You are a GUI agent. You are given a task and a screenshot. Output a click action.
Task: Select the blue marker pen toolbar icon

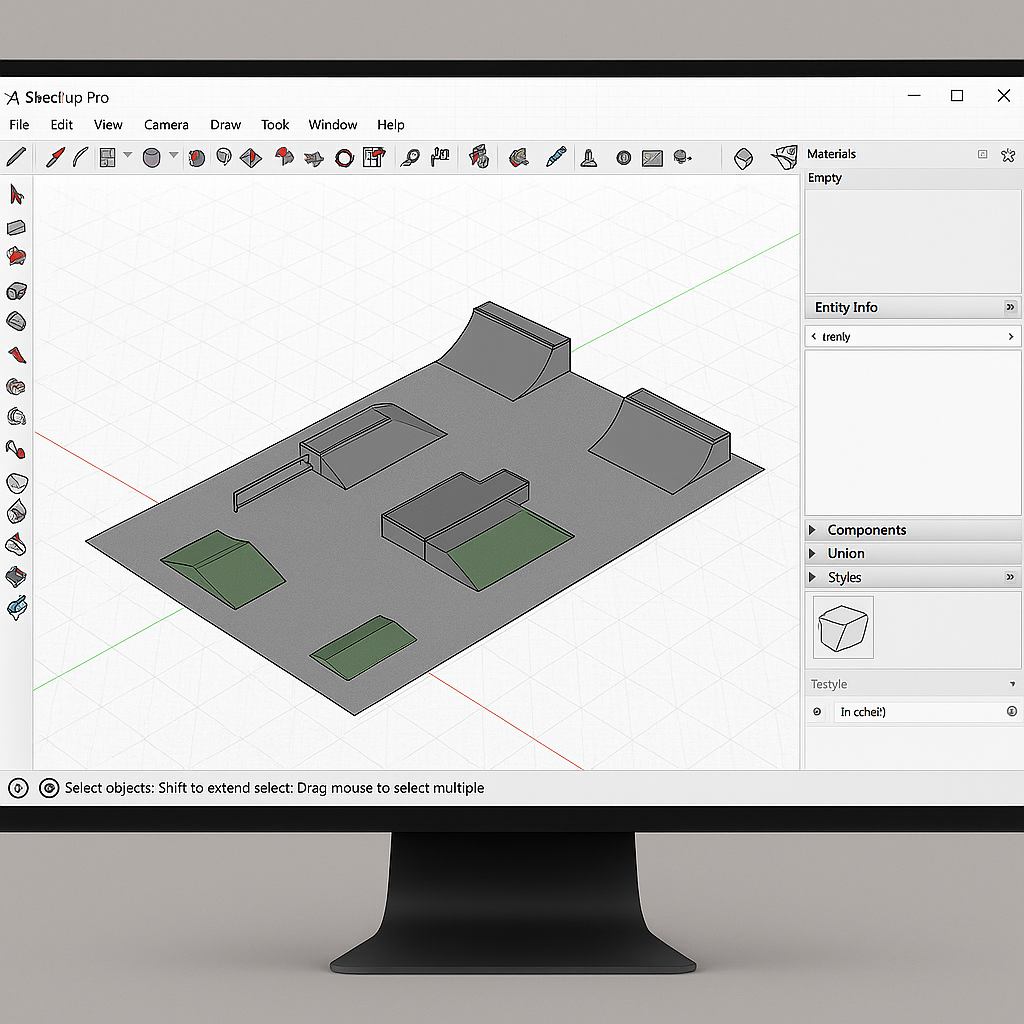pos(556,157)
